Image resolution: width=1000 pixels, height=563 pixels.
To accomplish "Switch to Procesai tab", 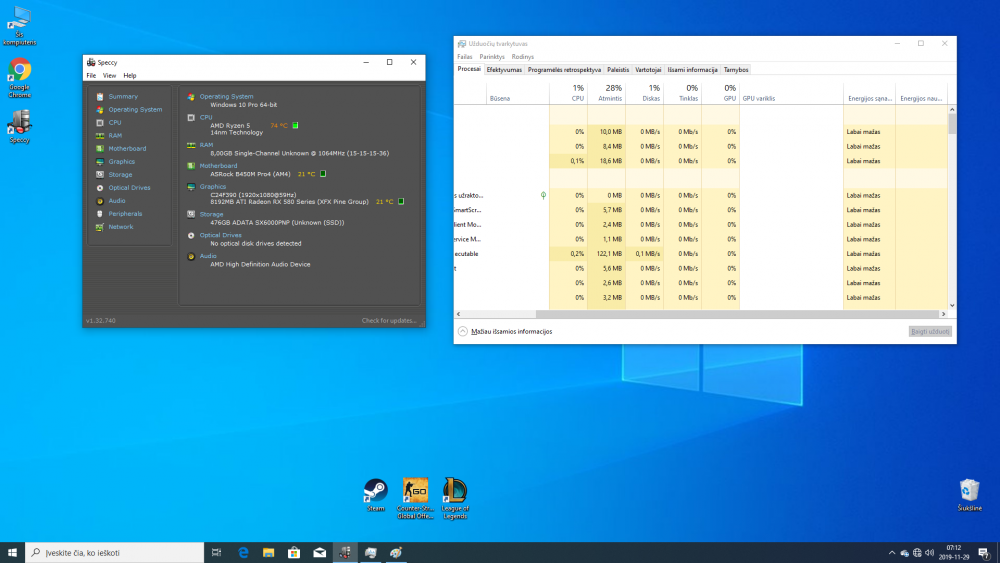I will (469, 69).
